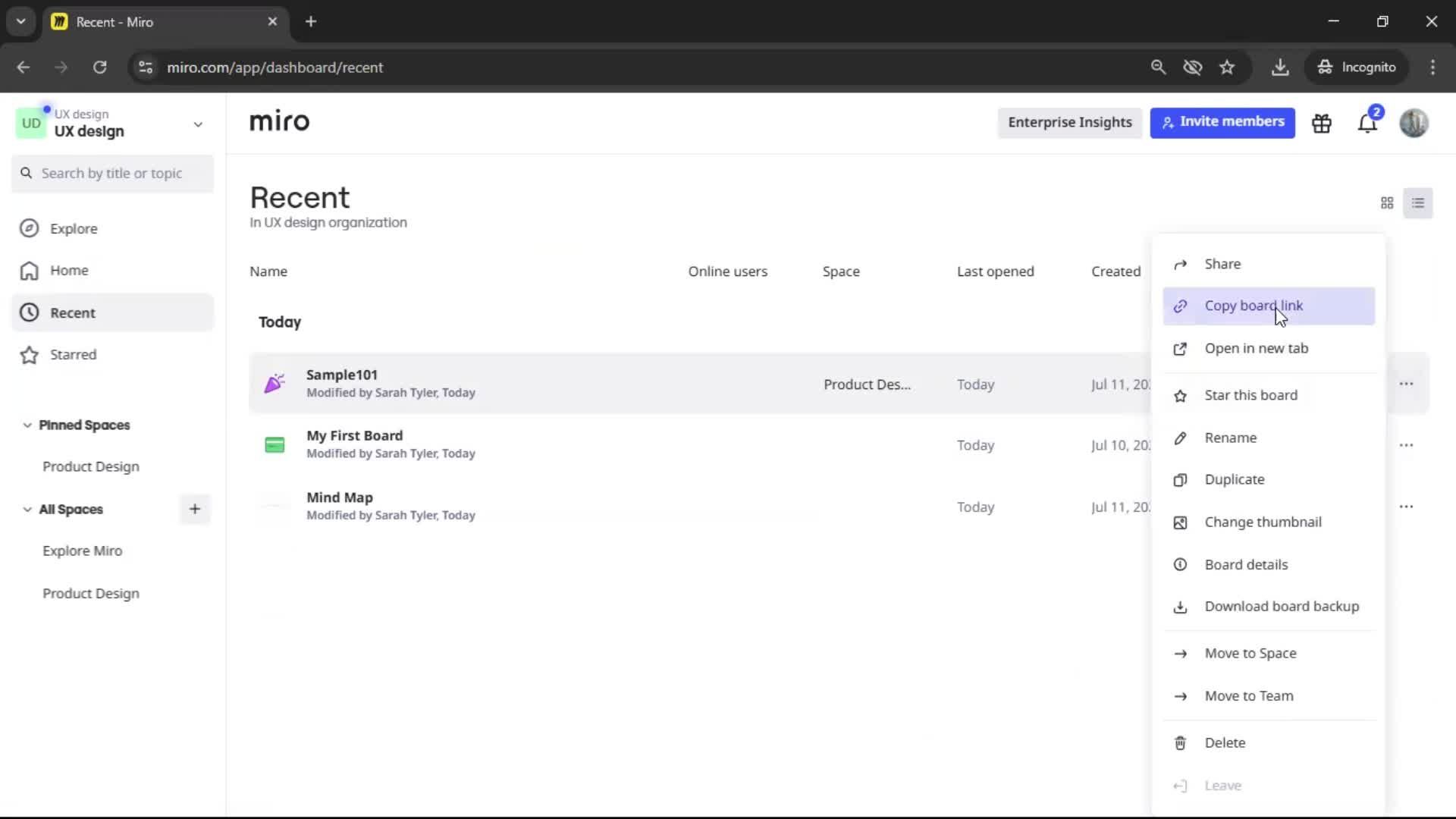This screenshot has height=819, width=1456.
Task: Go back in browser
Action: pyautogui.click(x=24, y=67)
